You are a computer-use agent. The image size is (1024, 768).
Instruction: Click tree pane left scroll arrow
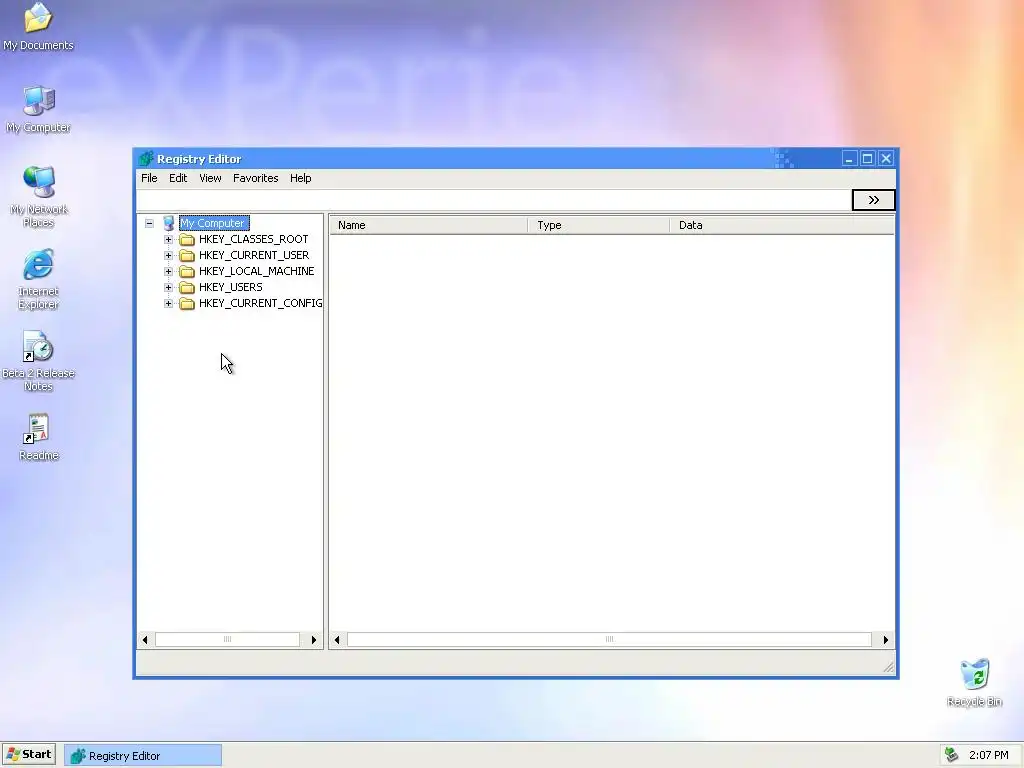tap(145, 640)
